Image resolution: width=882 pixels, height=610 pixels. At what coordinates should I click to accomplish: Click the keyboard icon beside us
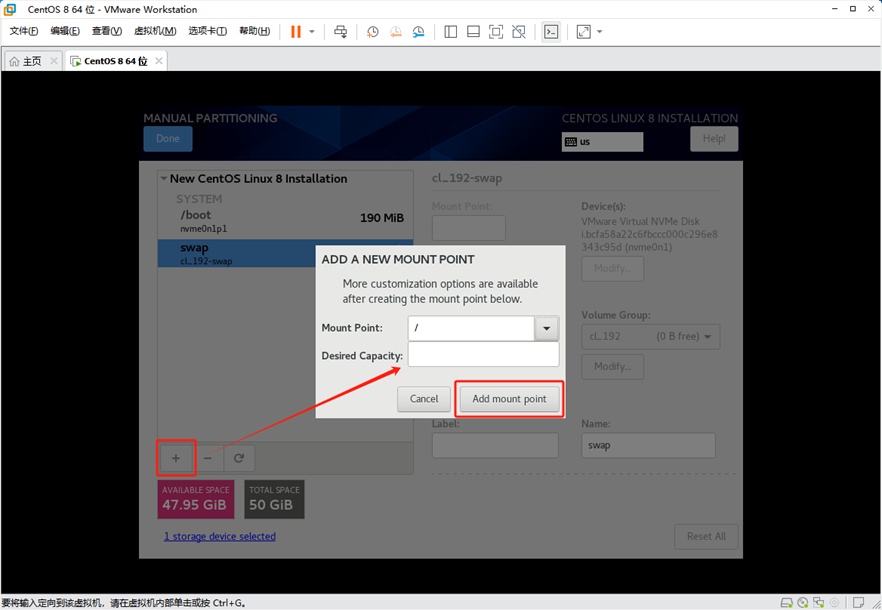571,142
